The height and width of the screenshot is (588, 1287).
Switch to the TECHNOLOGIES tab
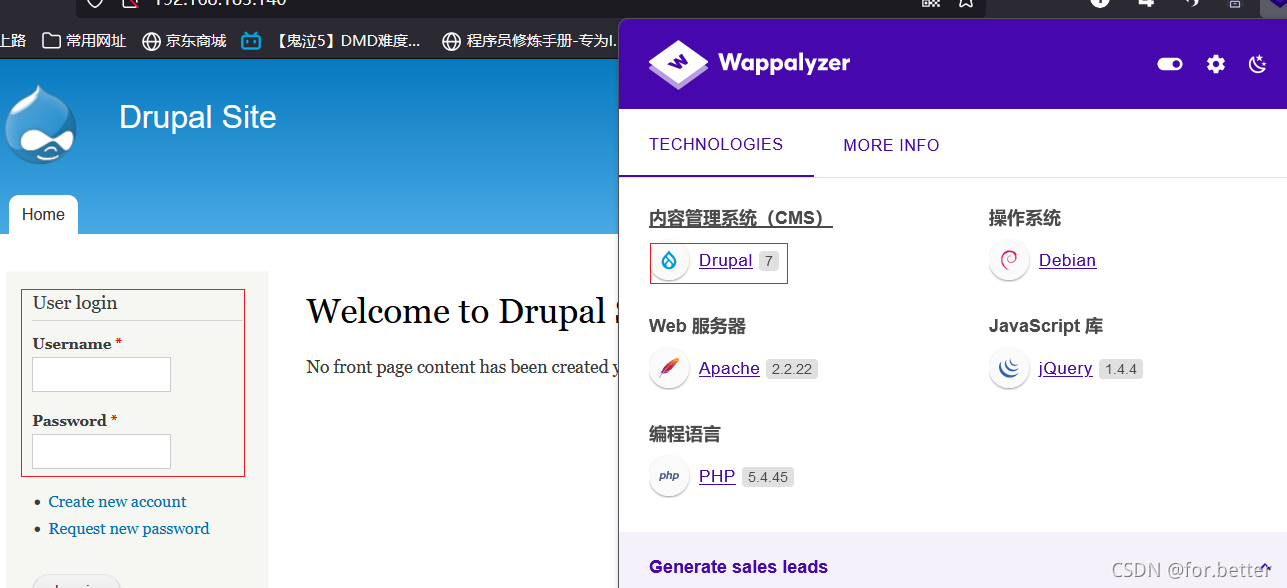pos(716,144)
